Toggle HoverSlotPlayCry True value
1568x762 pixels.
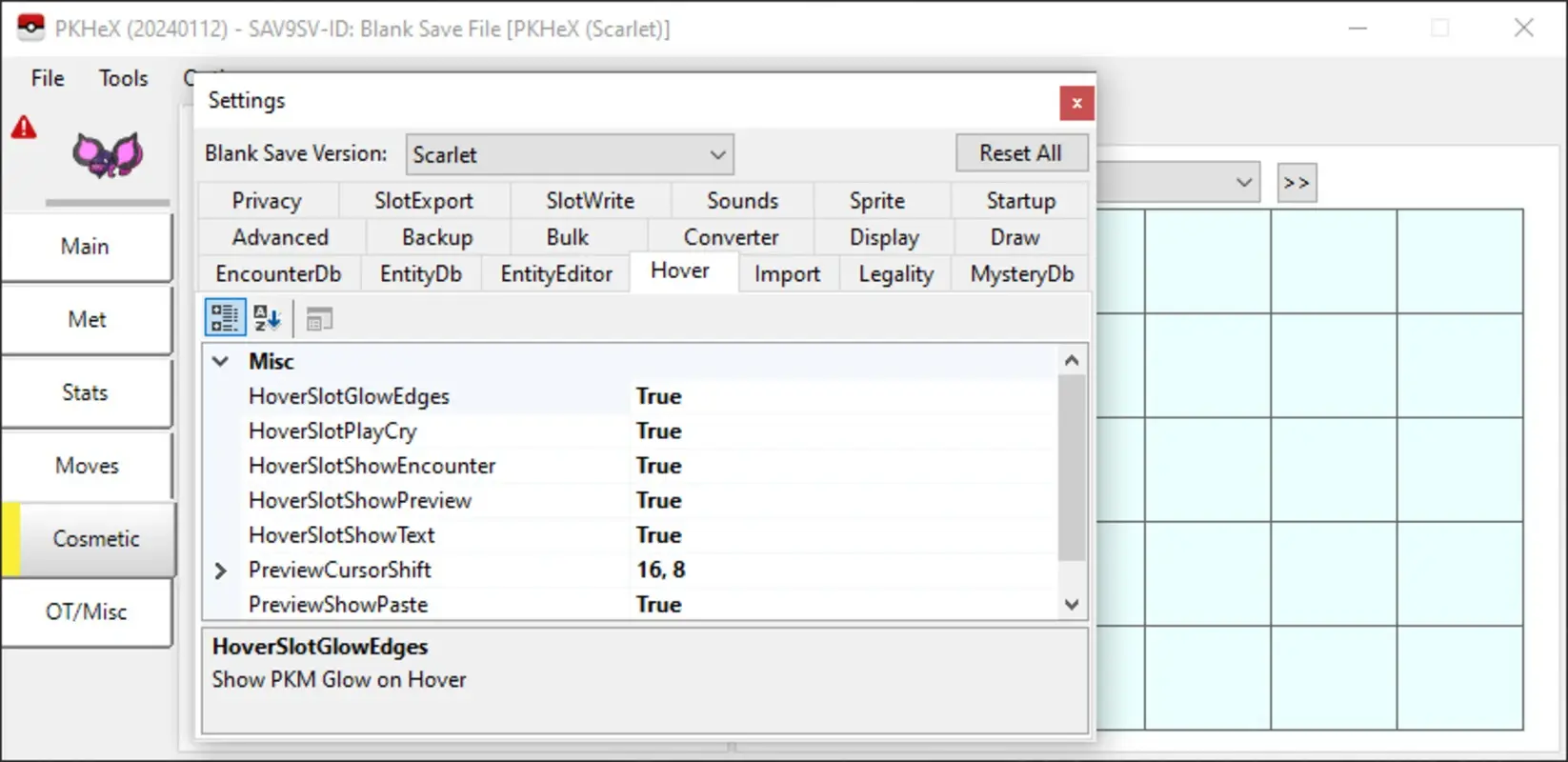coord(658,431)
